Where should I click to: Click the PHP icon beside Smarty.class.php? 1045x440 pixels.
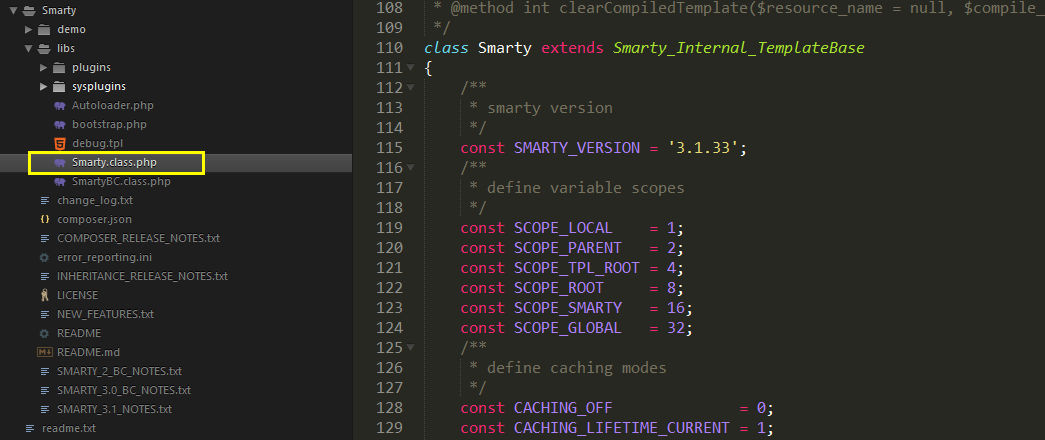(60, 162)
